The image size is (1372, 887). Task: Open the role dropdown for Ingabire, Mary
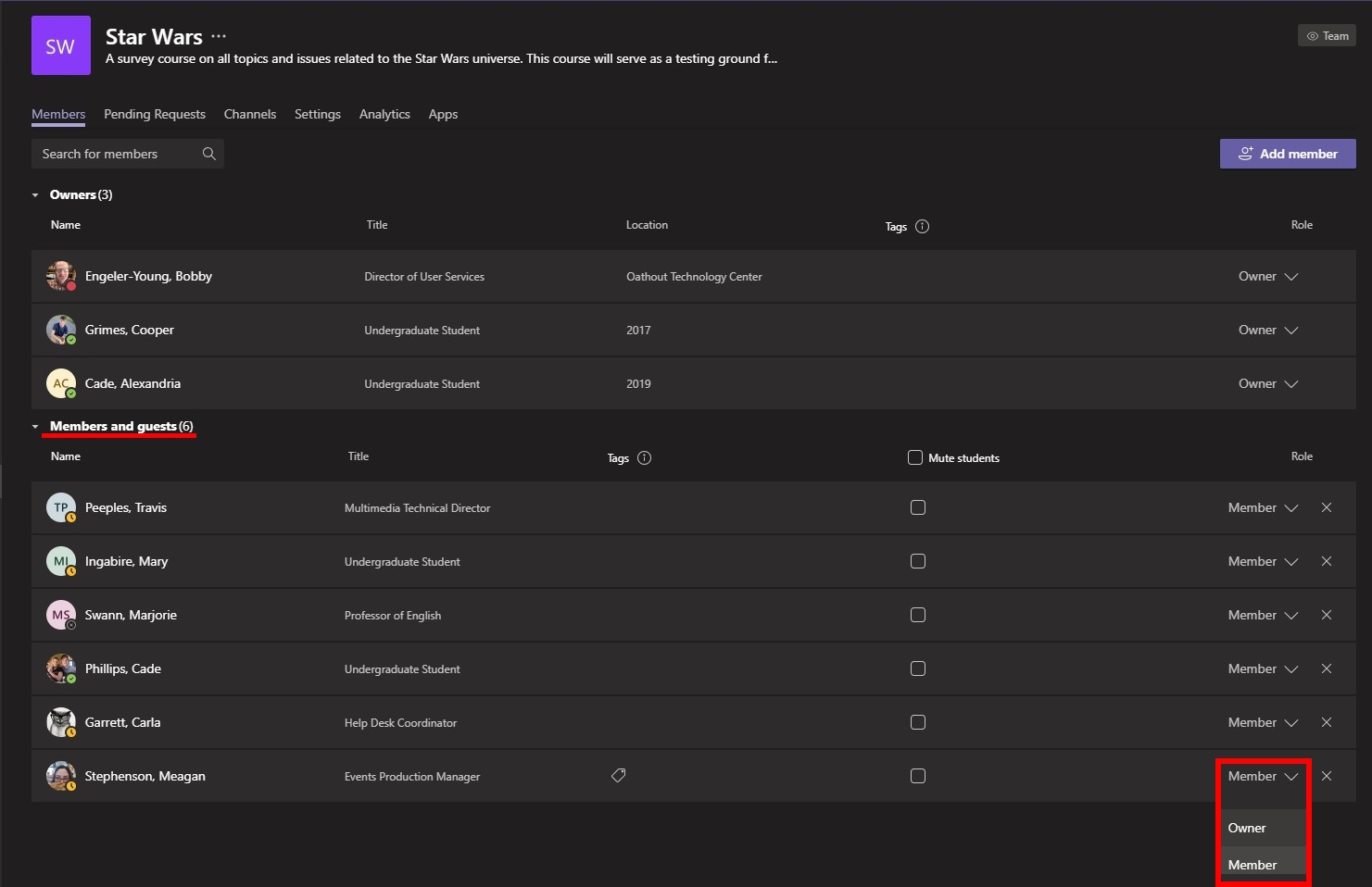(1264, 561)
